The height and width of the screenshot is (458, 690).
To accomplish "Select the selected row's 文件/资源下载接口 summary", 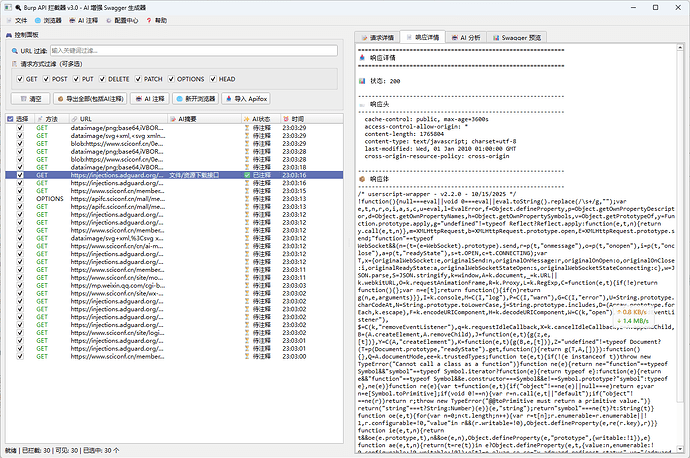I will [x=194, y=175].
